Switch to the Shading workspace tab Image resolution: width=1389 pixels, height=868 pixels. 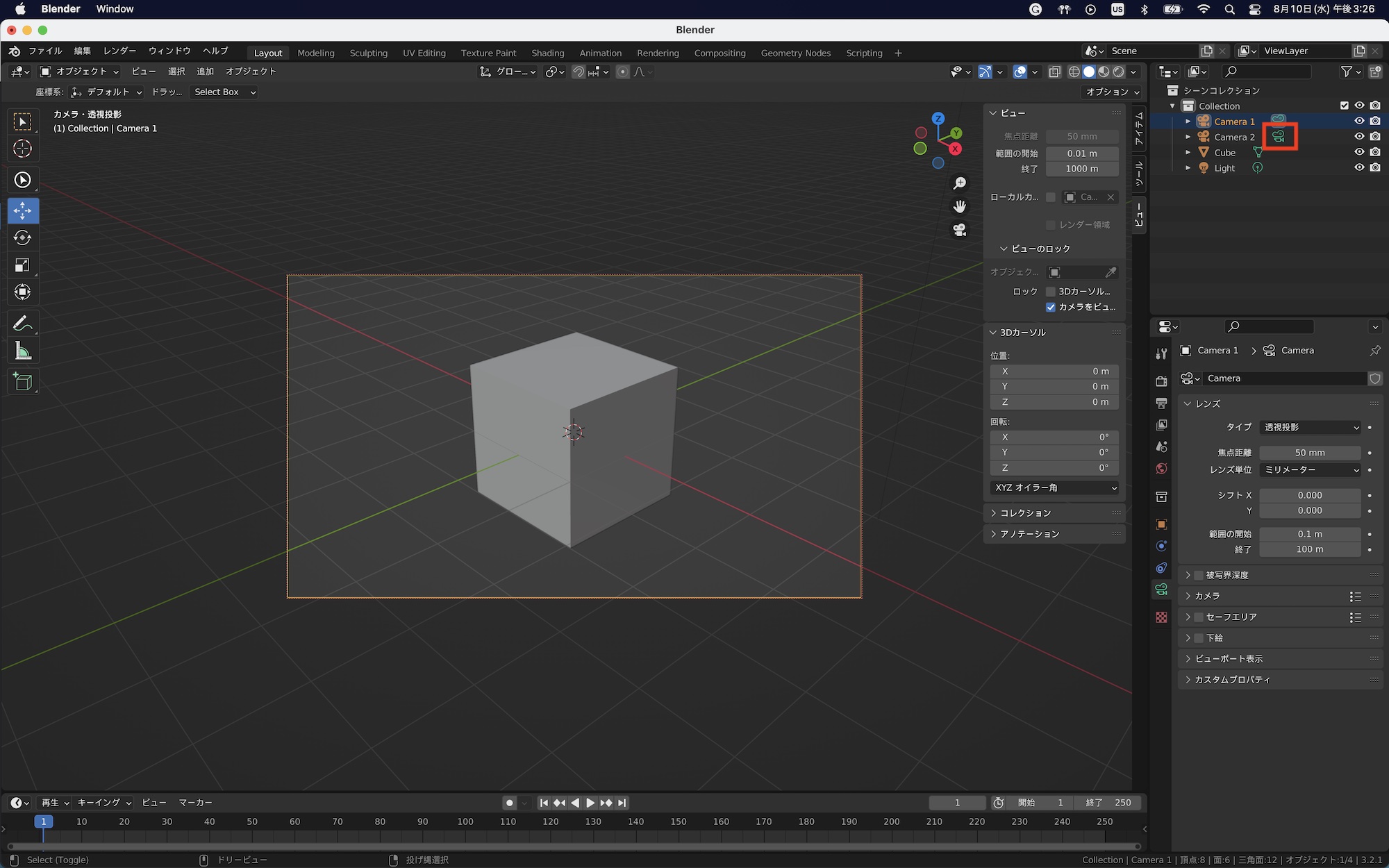pos(547,53)
